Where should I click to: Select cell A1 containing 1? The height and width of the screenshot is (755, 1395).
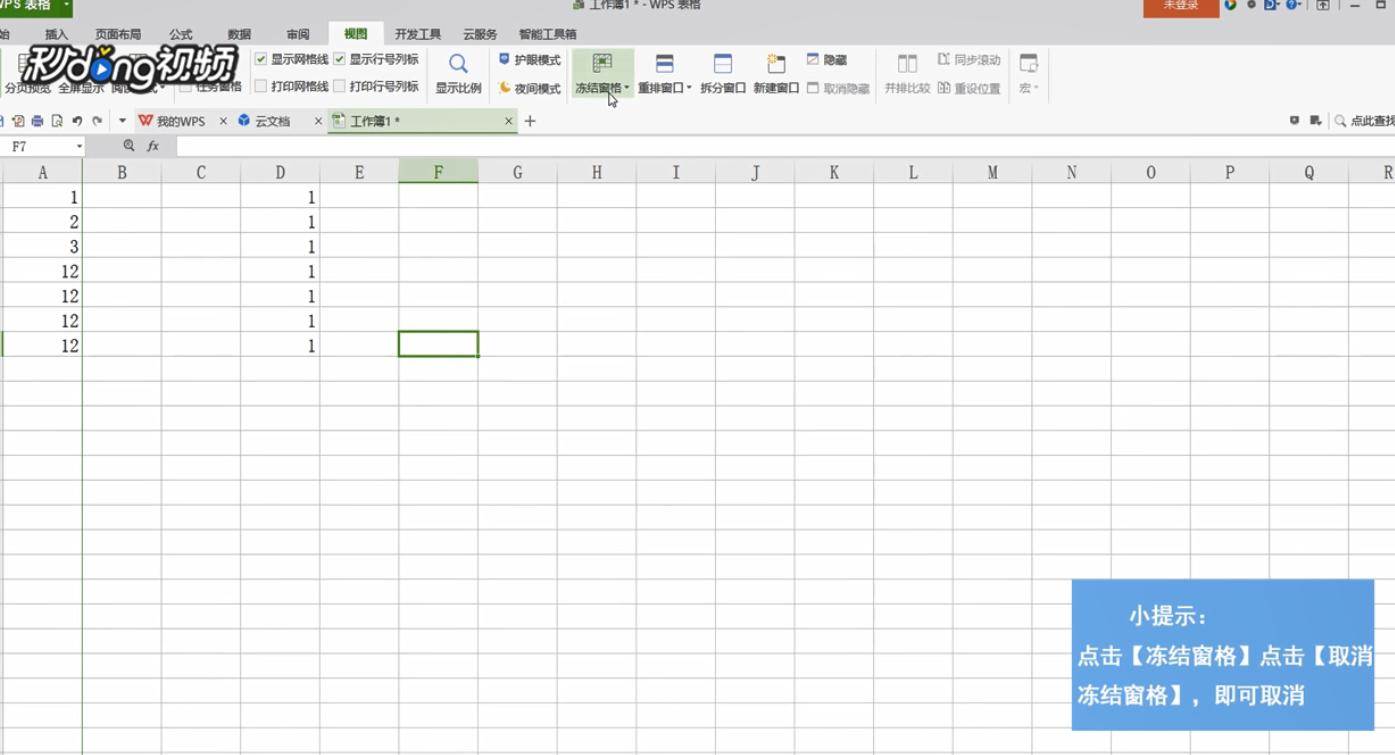[x=42, y=197]
